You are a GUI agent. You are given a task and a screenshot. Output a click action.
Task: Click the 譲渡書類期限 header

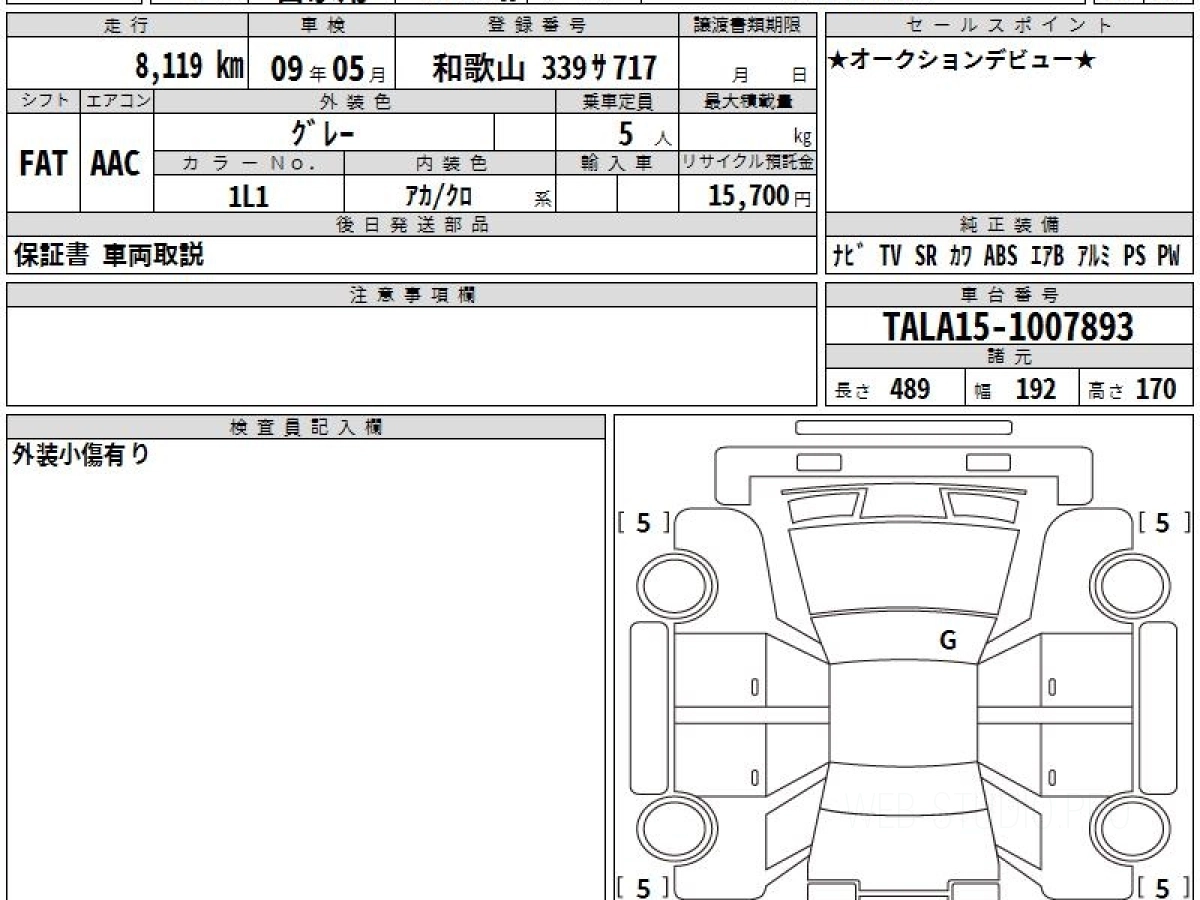click(x=748, y=26)
